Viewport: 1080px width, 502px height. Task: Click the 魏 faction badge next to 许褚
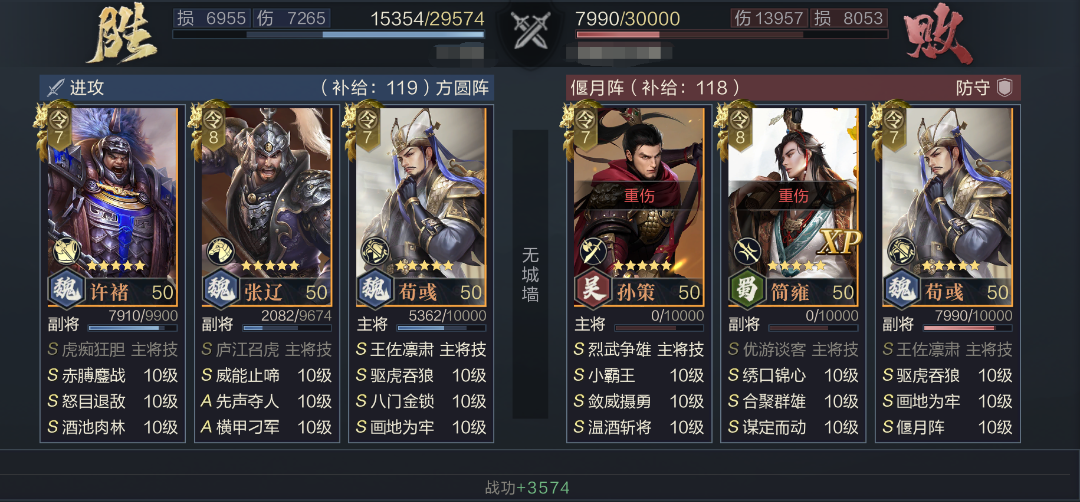coord(65,289)
